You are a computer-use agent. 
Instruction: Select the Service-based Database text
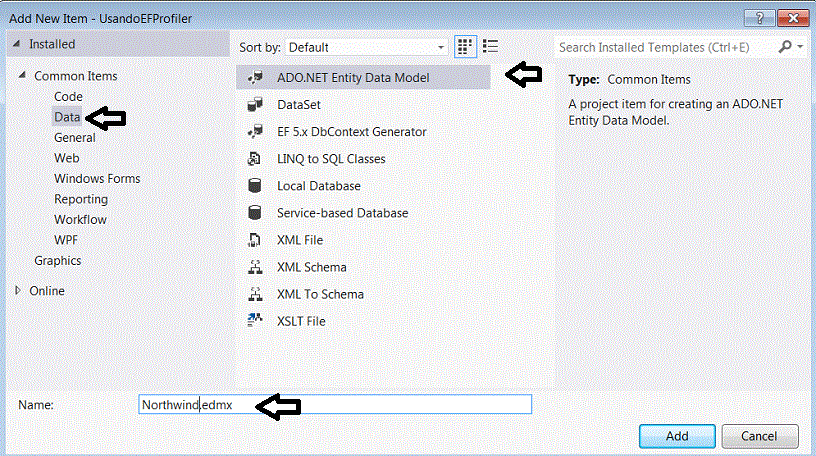tap(342, 213)
